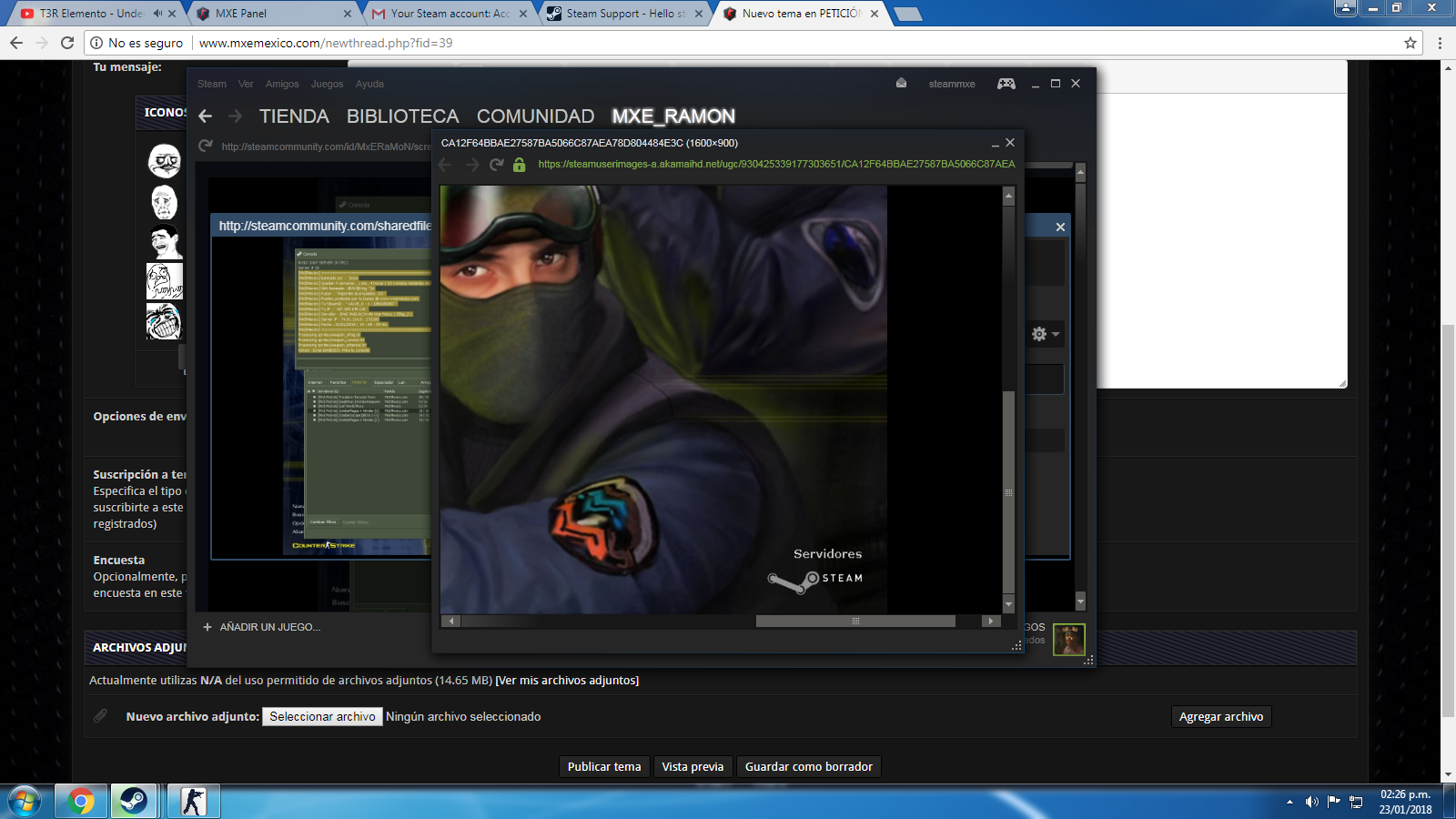Click AÑADIR UN JUEGO in Steam
The height and width of the screenshot is (819, 1456).
point(270,627)
